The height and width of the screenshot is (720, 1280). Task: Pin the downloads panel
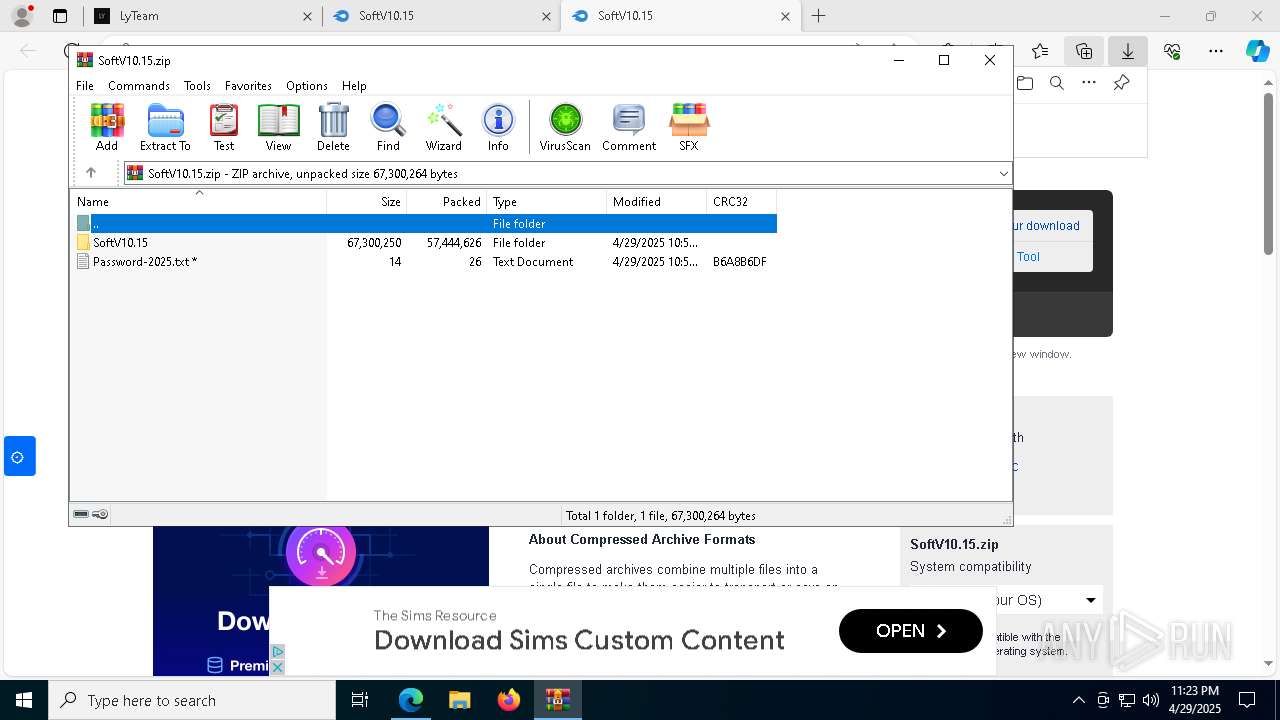[x=1121, y=83]
